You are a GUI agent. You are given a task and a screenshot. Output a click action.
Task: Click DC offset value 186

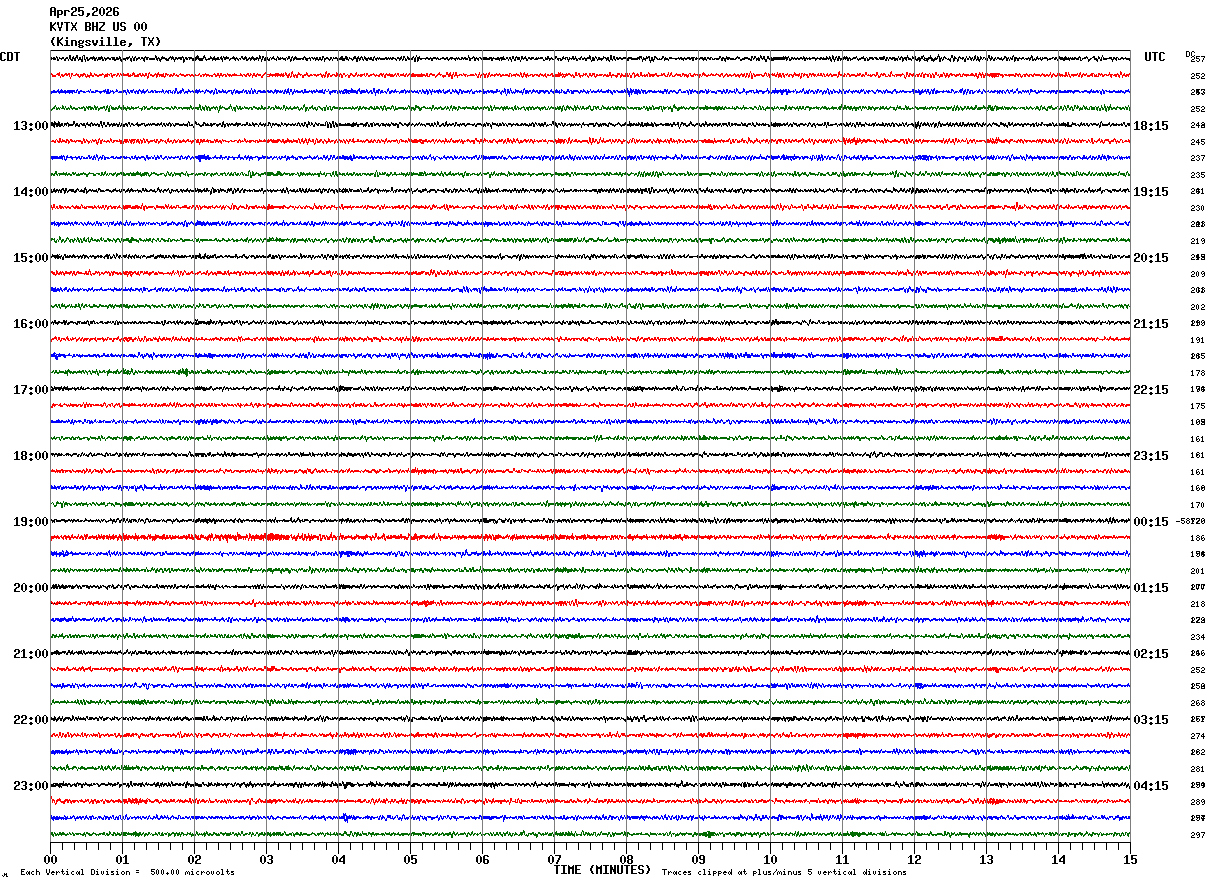1197,538
